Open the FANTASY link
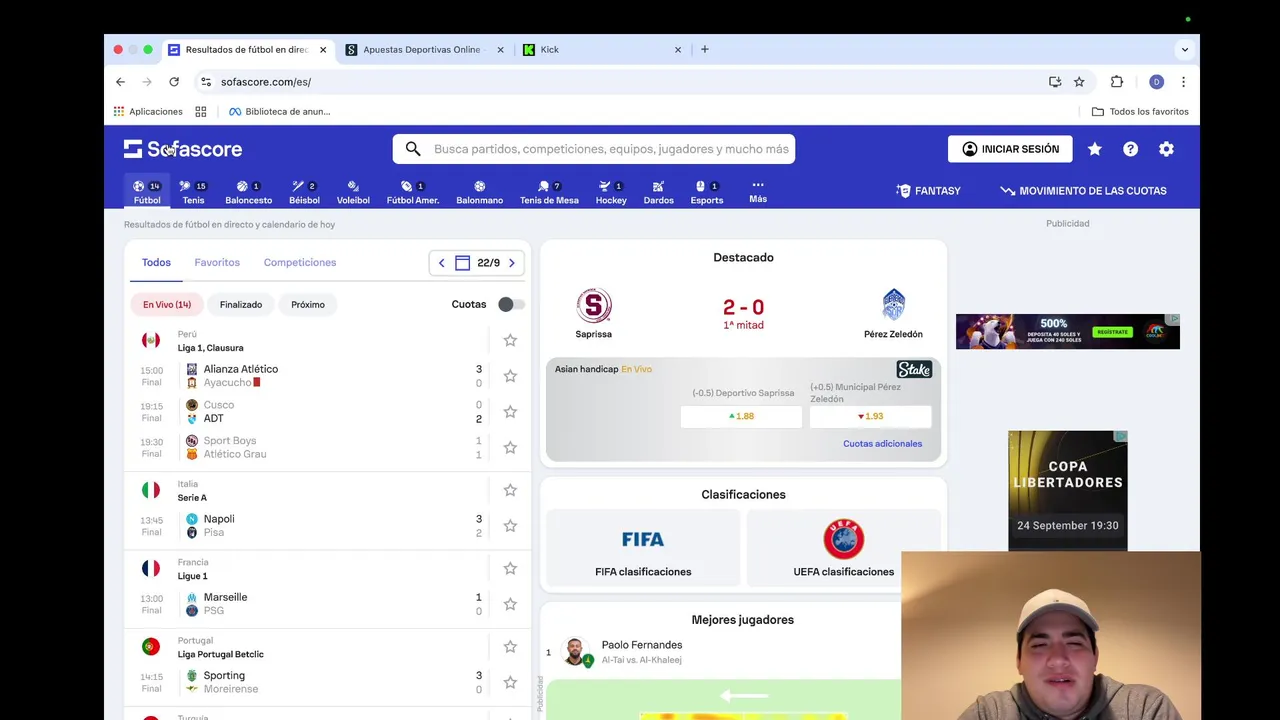1280x720 pixels. tap(928, 191)
